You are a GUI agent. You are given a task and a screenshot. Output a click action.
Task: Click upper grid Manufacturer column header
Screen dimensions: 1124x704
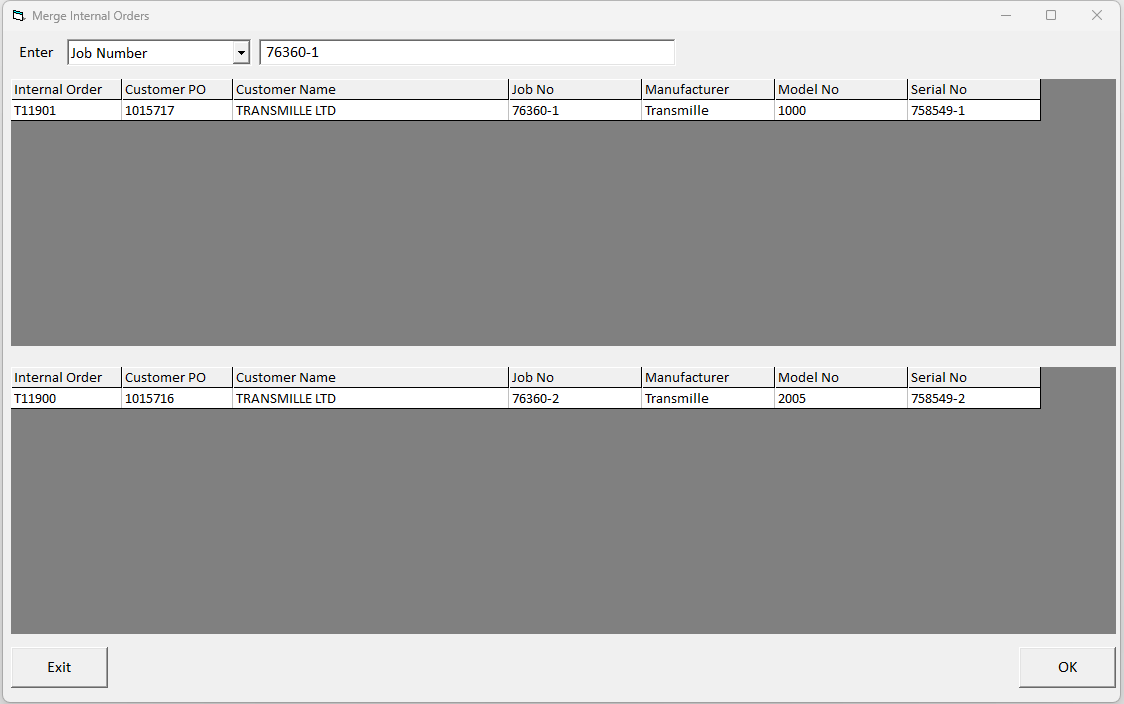(708, 90)
